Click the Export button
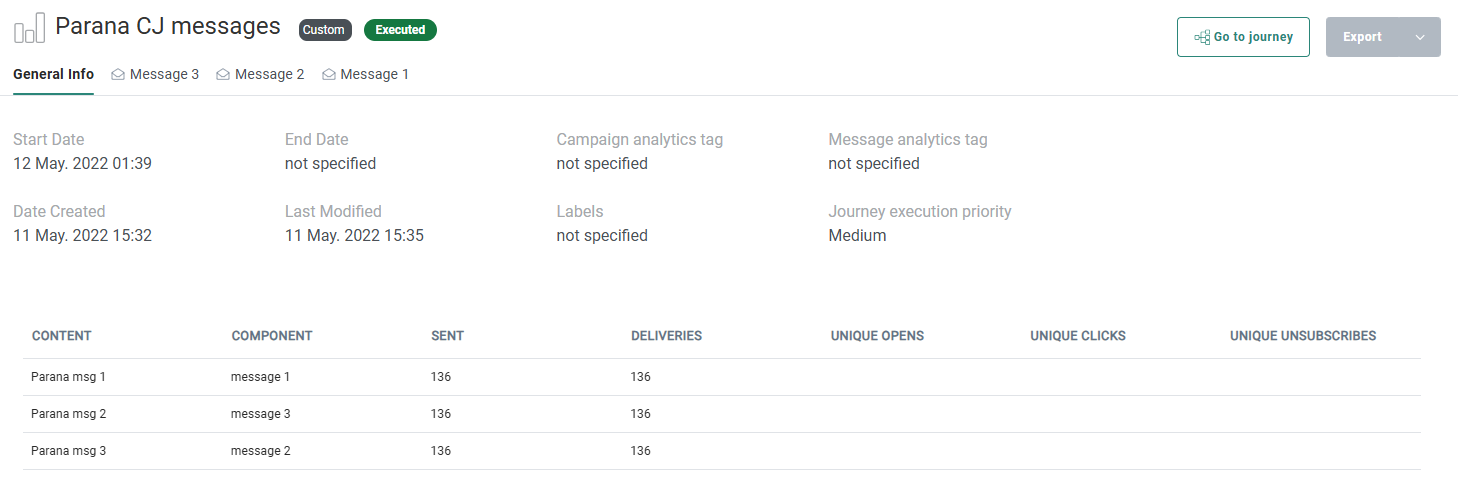The width and height of the screenshot is (1458, 498). click(x=1362, y=37)
